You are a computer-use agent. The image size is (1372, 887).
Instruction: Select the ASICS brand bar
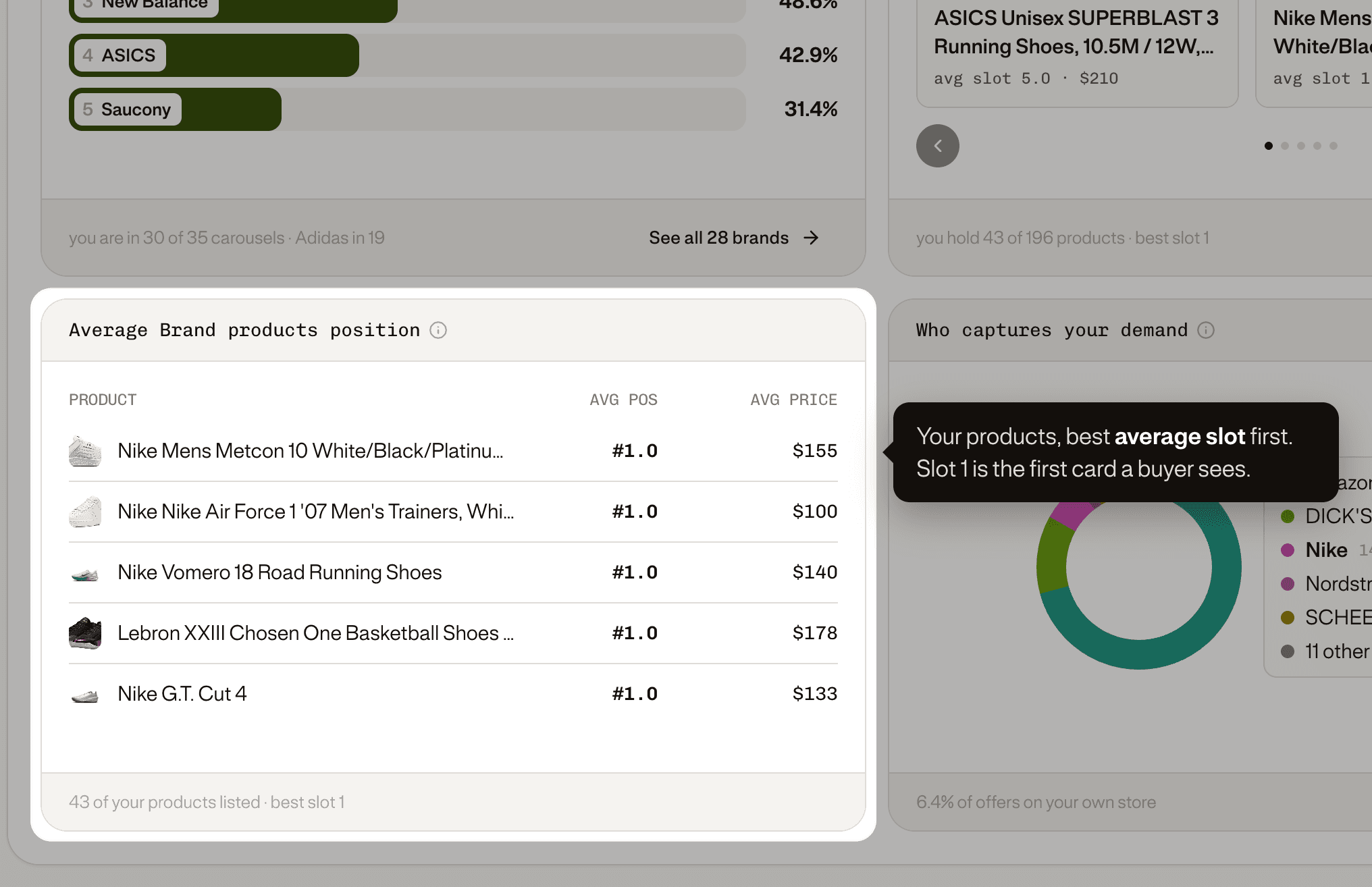(214, 55)
